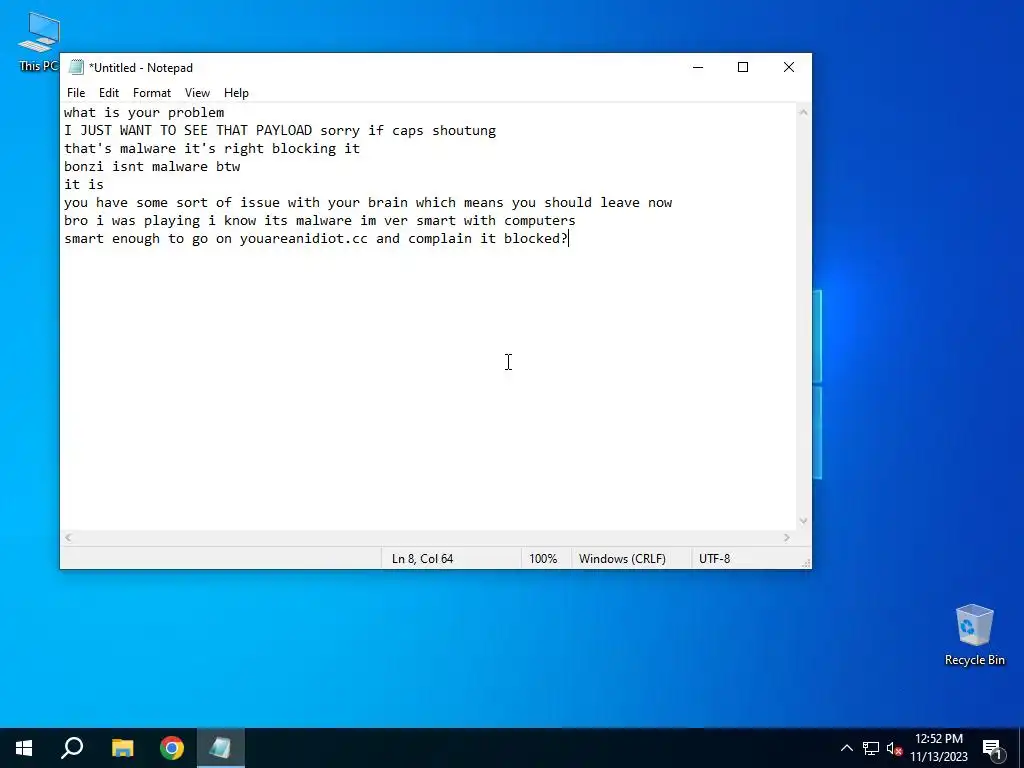Click the line 'what is your problem'
The height and width of the screenshot is (768, 1024).
144,112
